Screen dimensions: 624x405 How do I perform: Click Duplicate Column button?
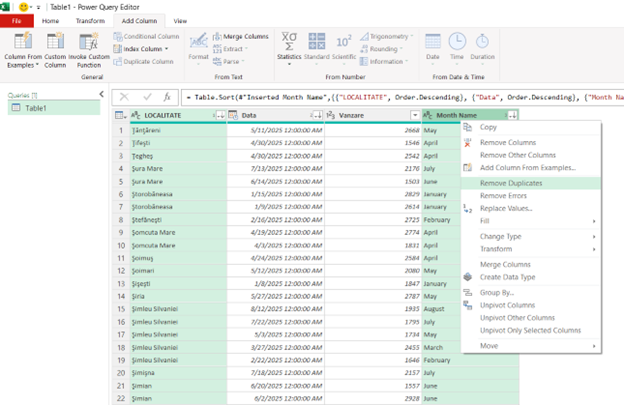[x=143, y=62]
